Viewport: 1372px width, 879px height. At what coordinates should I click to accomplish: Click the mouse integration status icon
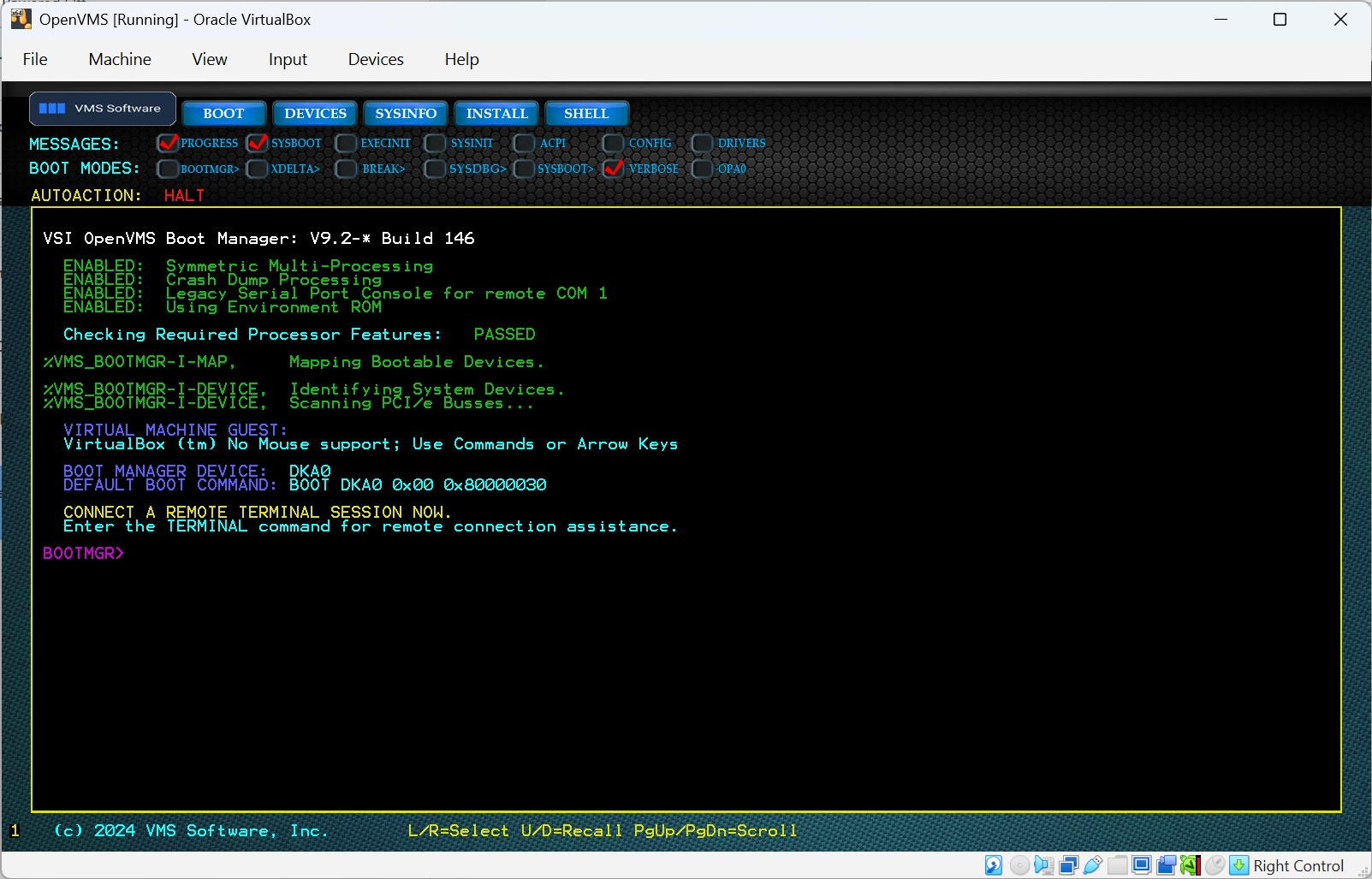1215,865
